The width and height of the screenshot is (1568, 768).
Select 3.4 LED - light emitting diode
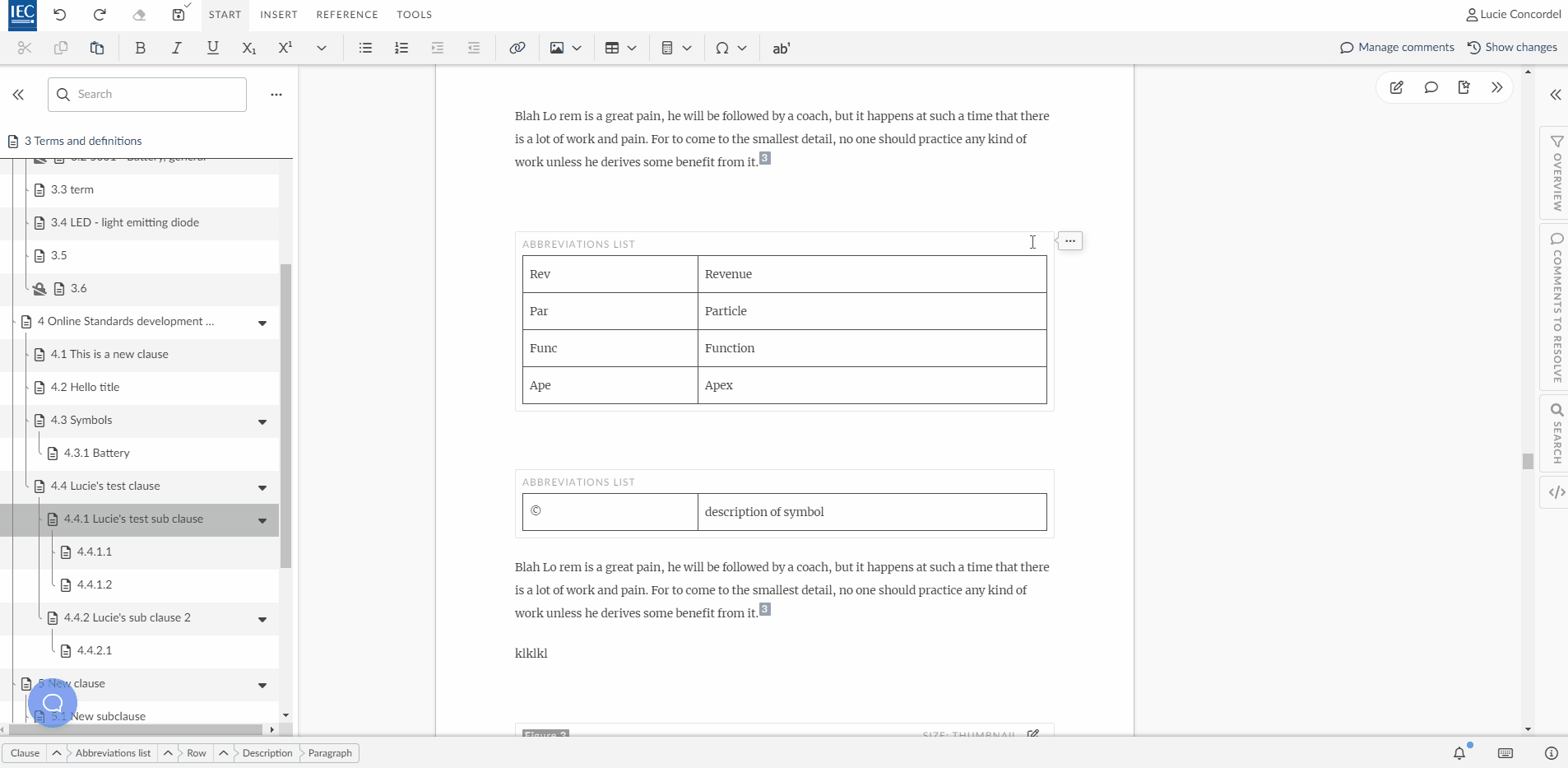(125, 222)
